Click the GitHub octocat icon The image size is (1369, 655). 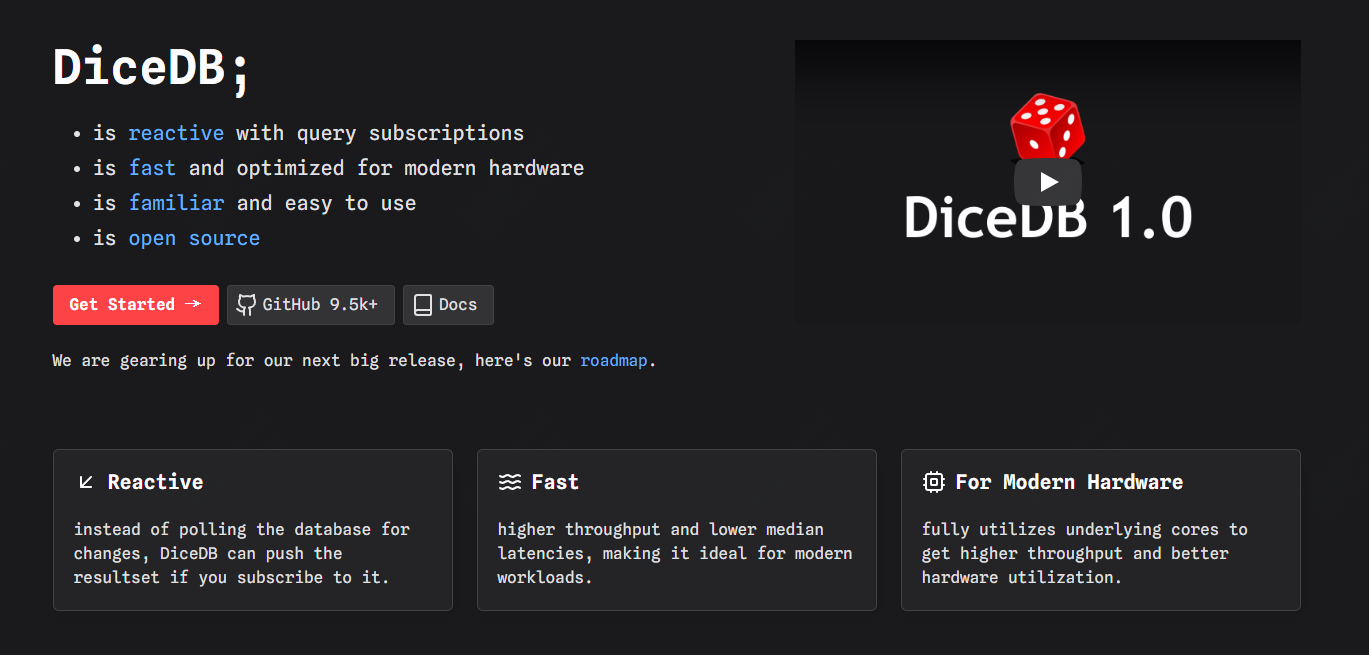(x=246, y=305)
